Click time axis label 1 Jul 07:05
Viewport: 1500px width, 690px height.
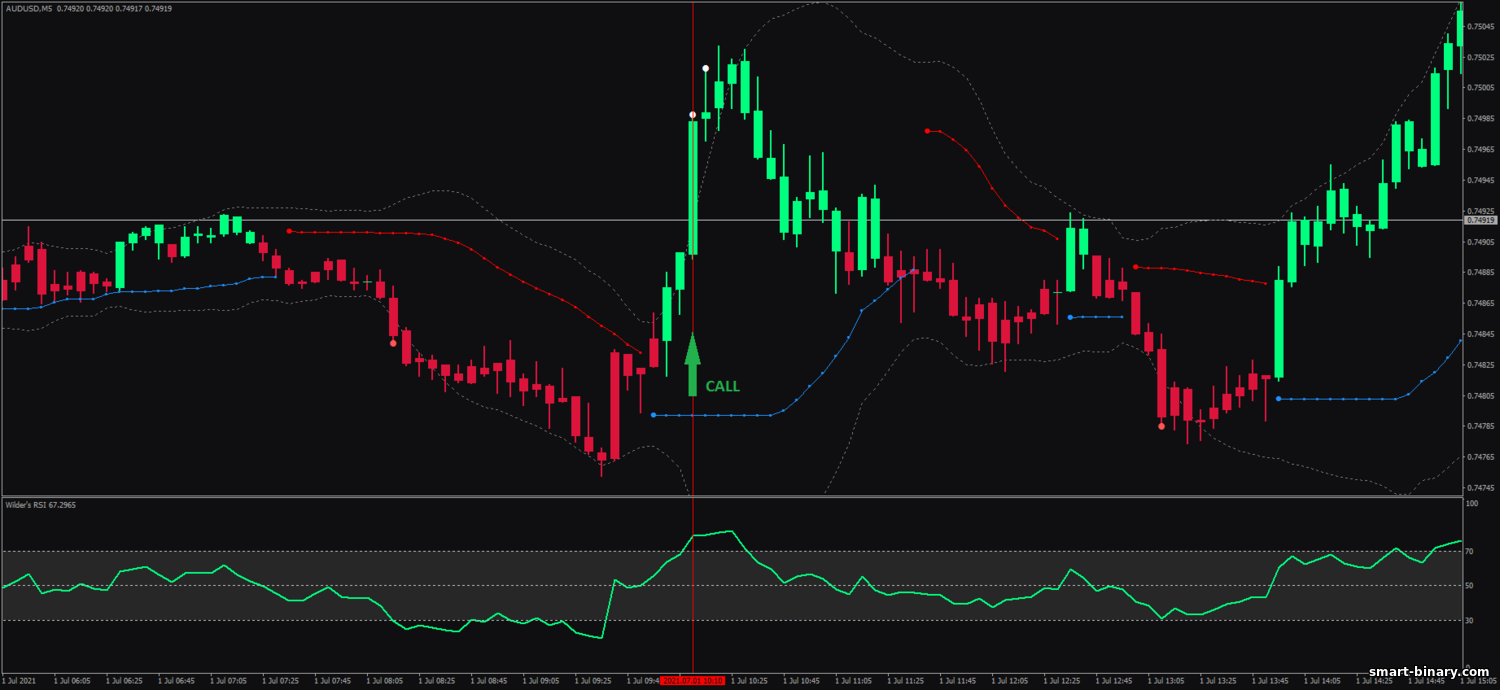(228, 681)
